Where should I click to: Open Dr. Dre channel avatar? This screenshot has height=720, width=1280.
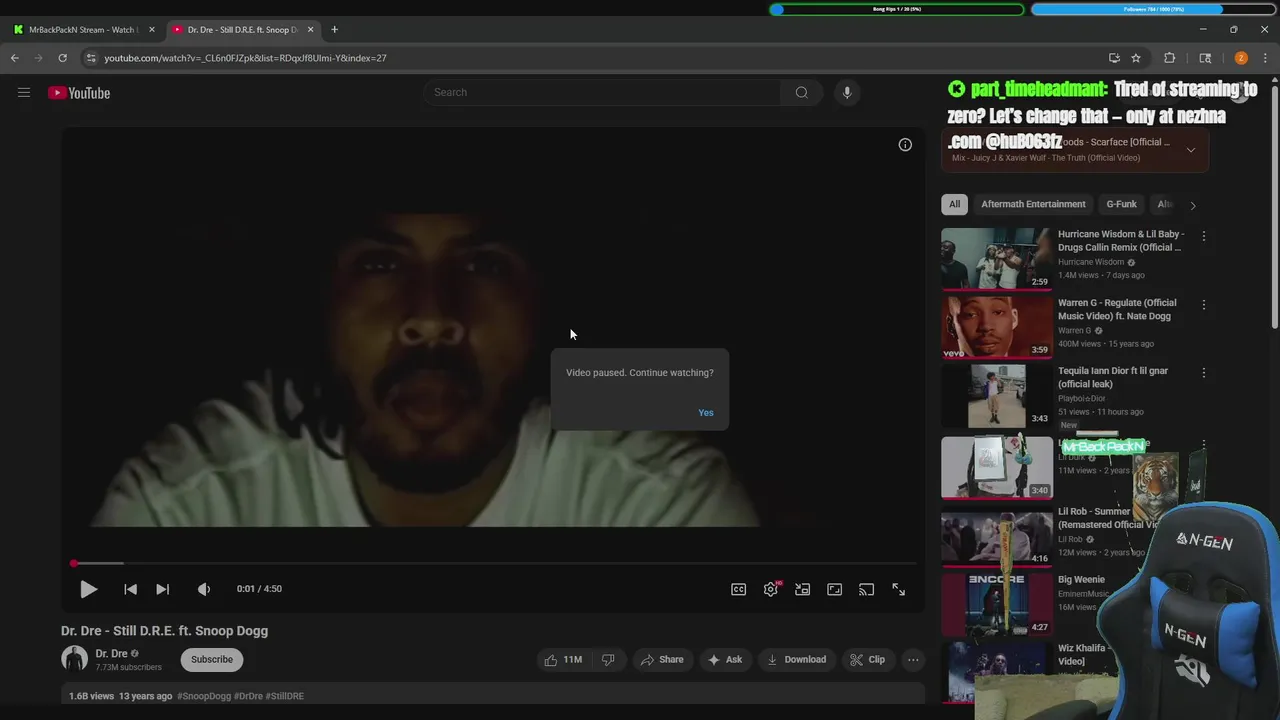(x=74, y=659)
